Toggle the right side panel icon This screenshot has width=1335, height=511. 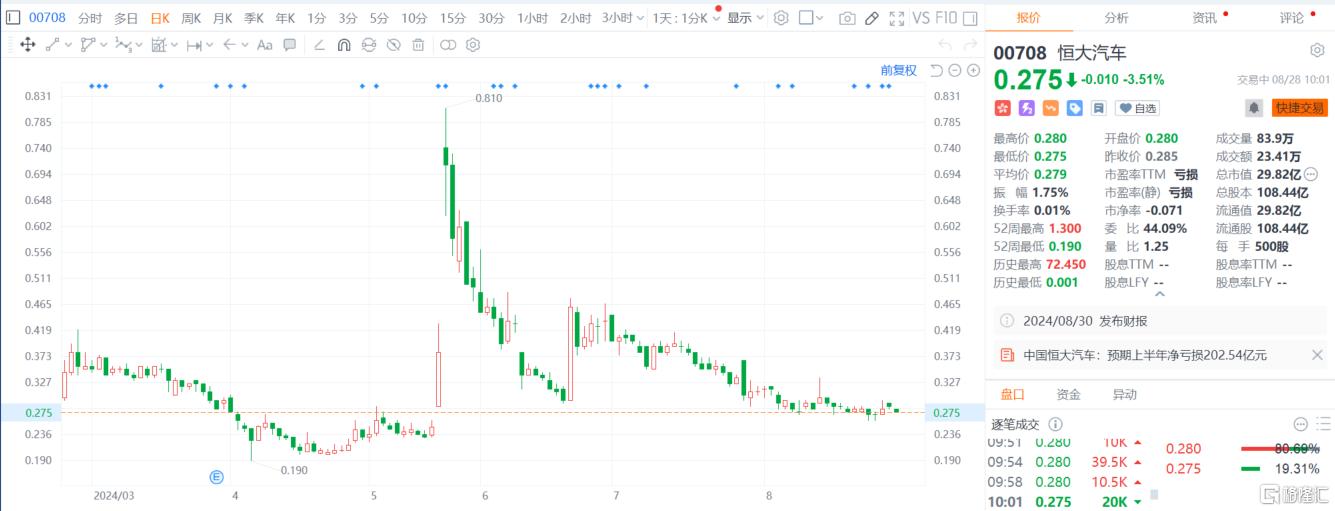(971, 18)
